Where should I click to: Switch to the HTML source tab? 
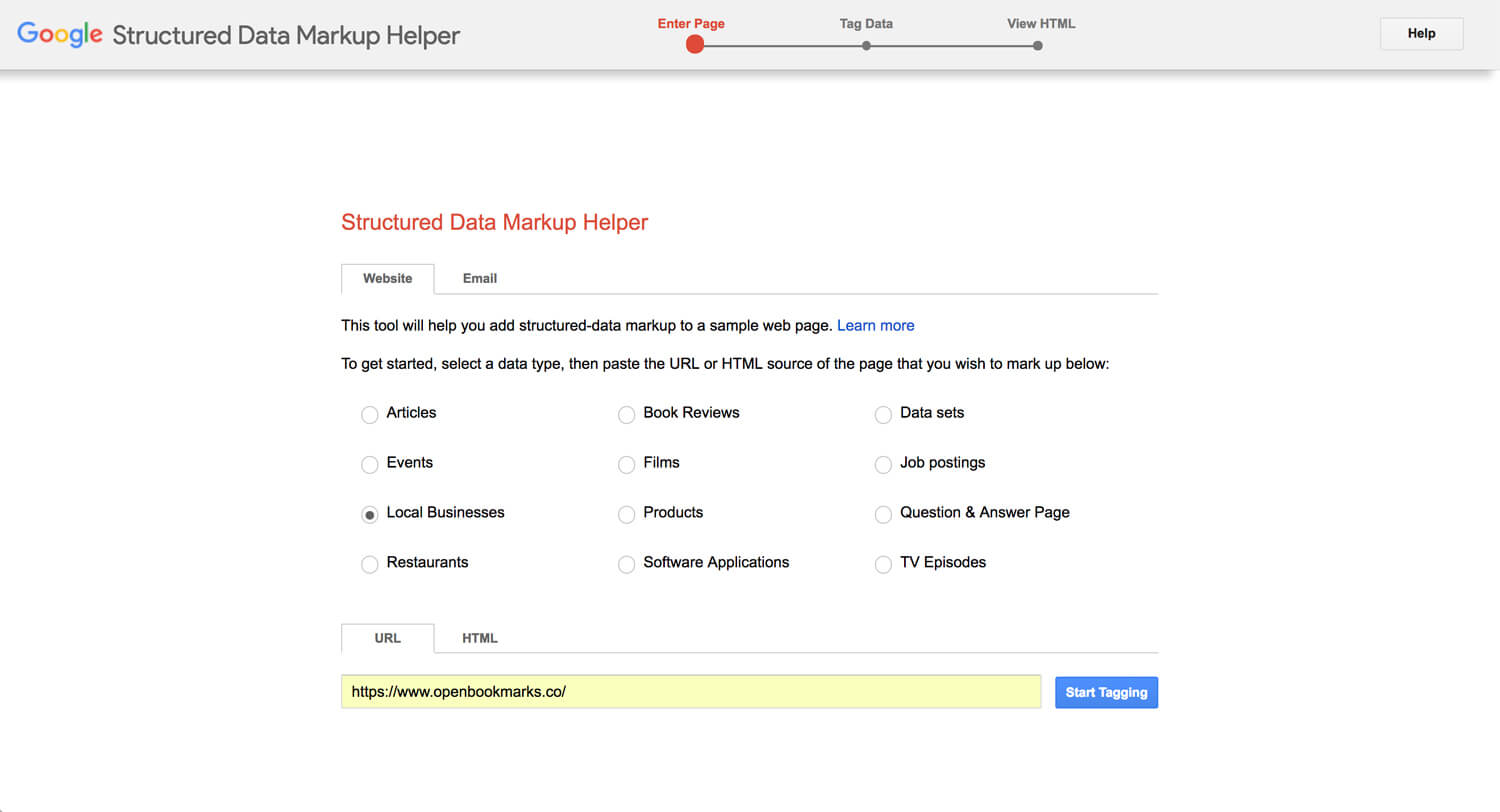(480, 638)
